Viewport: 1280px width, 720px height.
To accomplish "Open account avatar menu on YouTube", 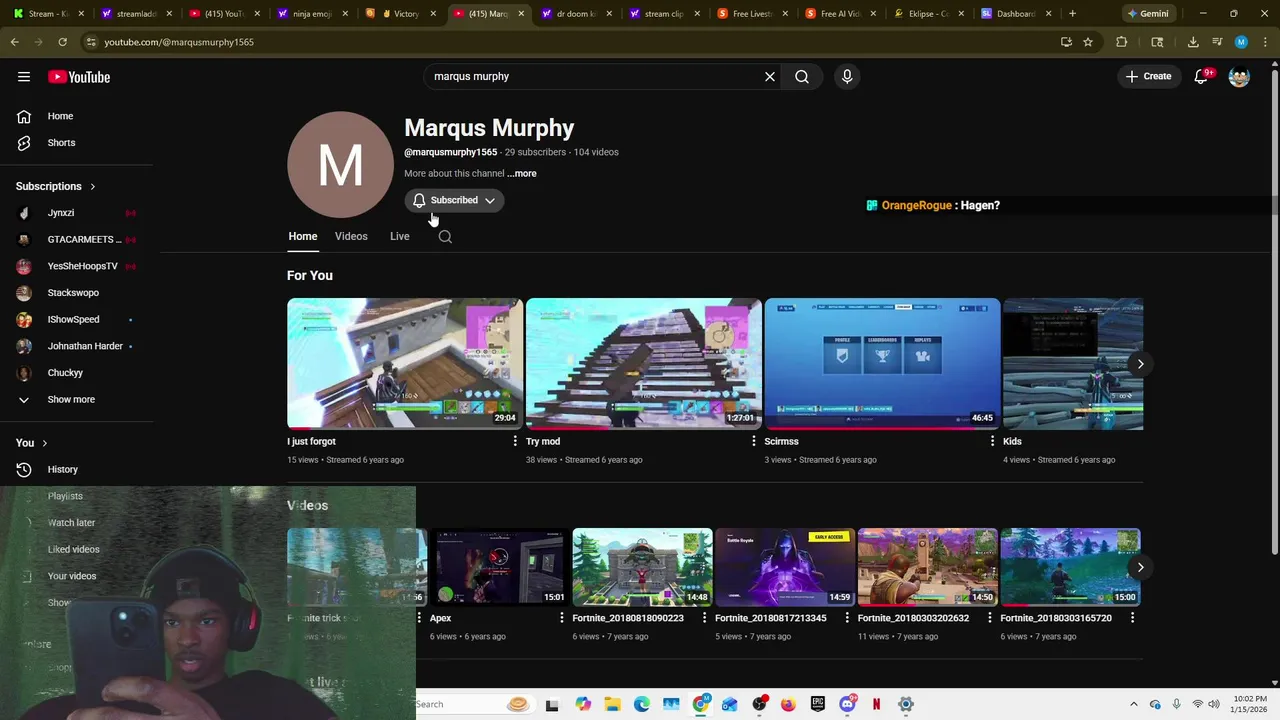I will (1239, 77).
